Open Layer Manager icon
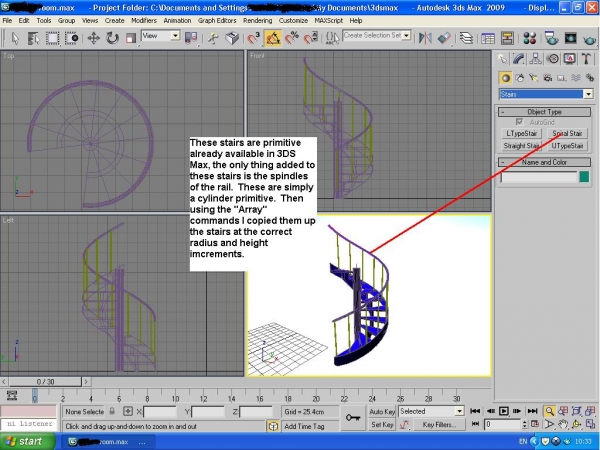Screen dimensions: 600x450 466,38
